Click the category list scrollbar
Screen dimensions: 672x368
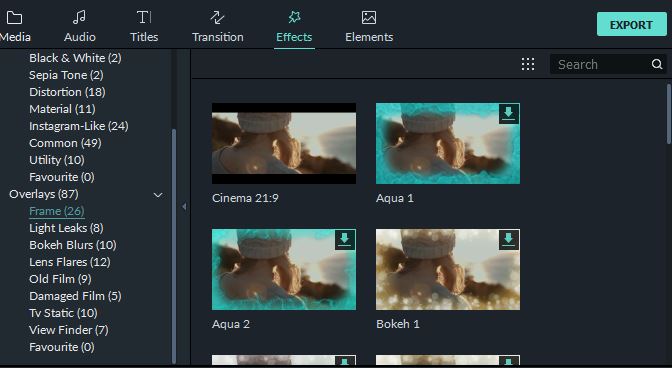point(174,246)
